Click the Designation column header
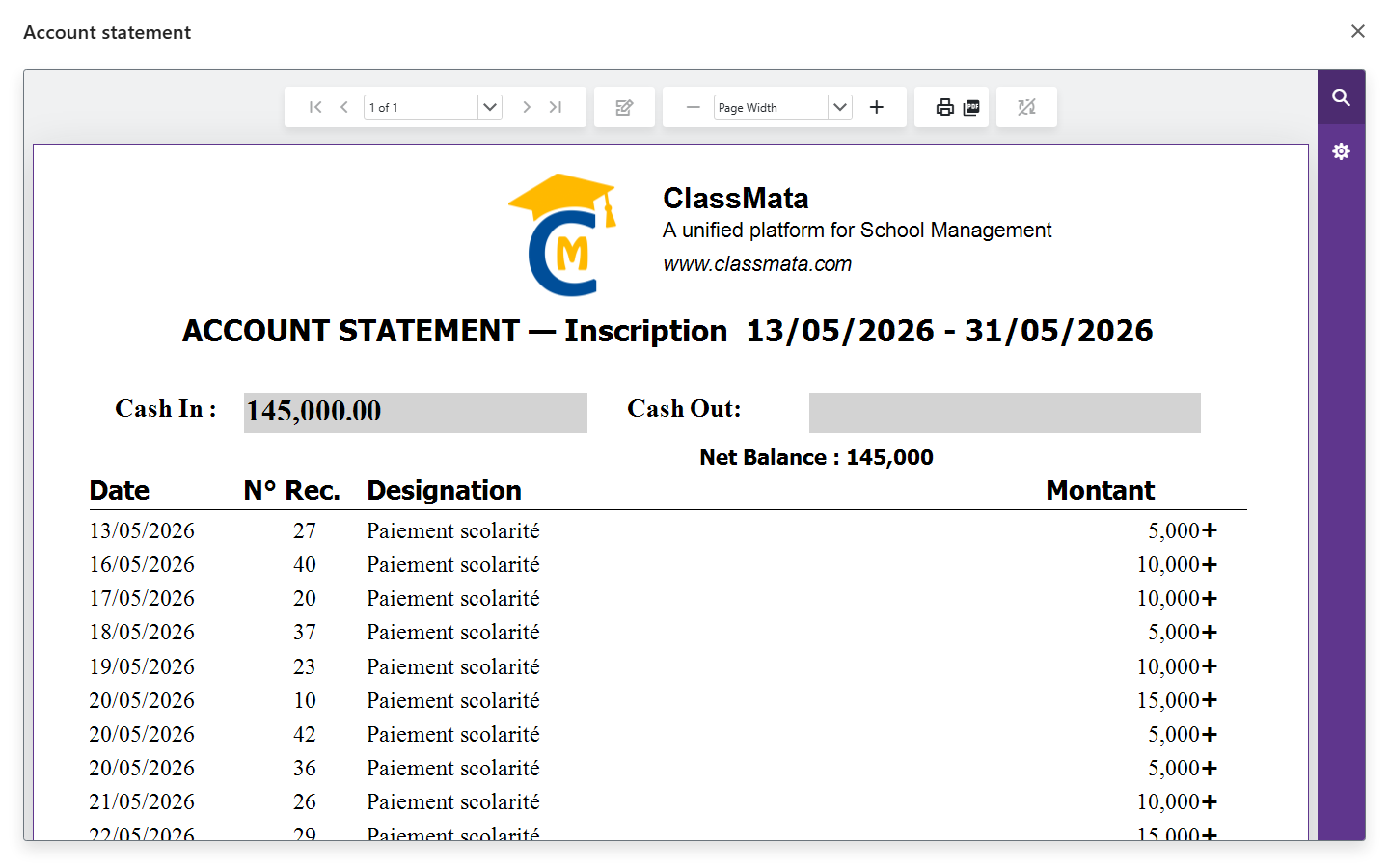 444,491
